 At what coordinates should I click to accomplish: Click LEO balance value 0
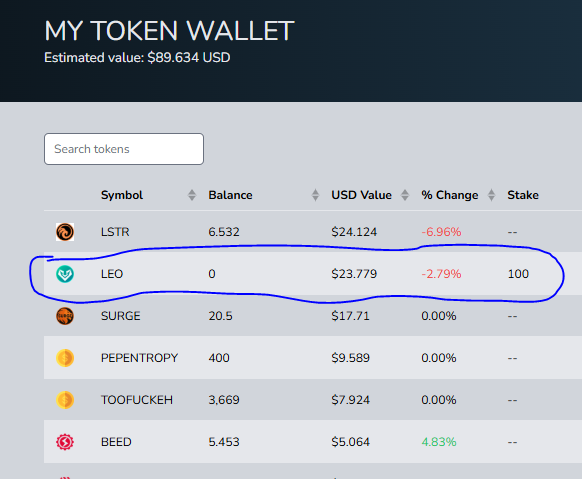click(212, 274)
